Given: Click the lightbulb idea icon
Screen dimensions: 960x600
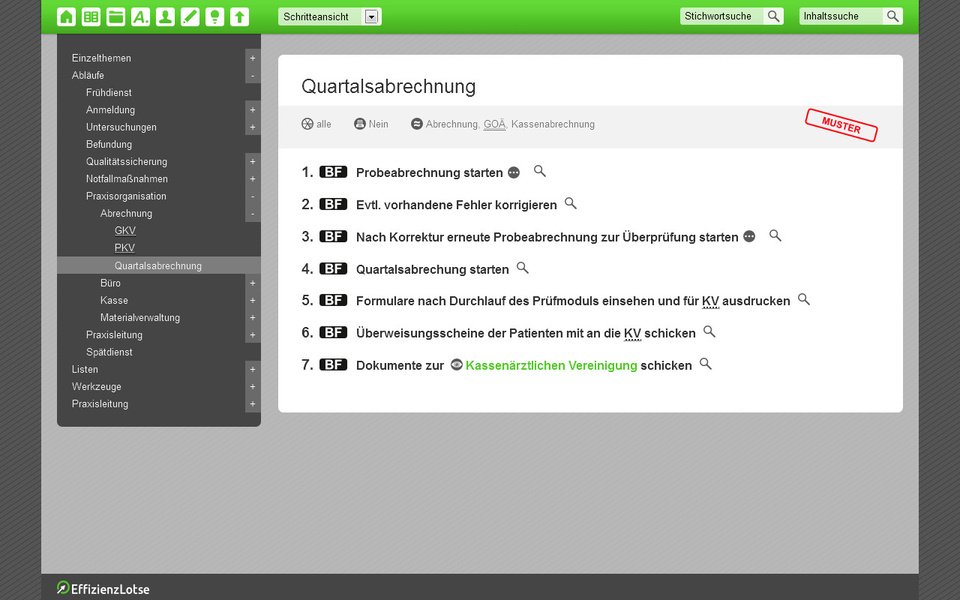Looking at the screenshot, I should coord(215,17).
